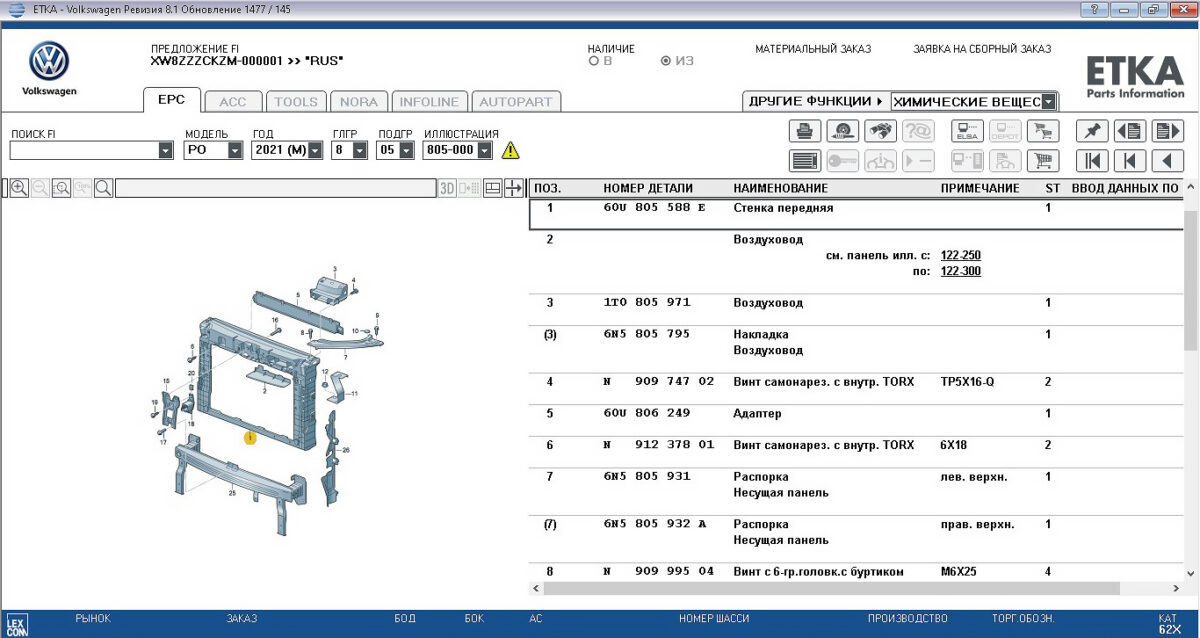The height and width of the screenshot is (638, 1200).
Task: Click the ДРУГИЕ ФУНКЦИИ button
Action: 815,101
